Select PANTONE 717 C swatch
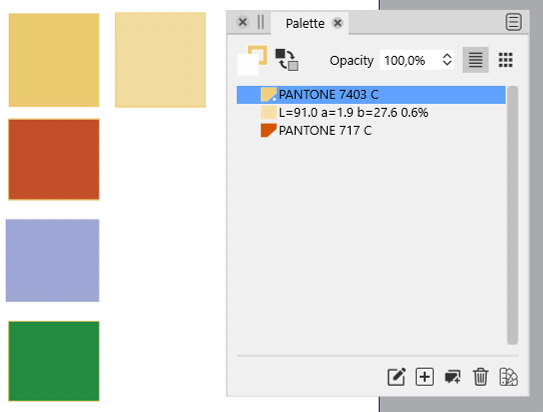Viewport: 543px width, 412px height. [371, 131]
